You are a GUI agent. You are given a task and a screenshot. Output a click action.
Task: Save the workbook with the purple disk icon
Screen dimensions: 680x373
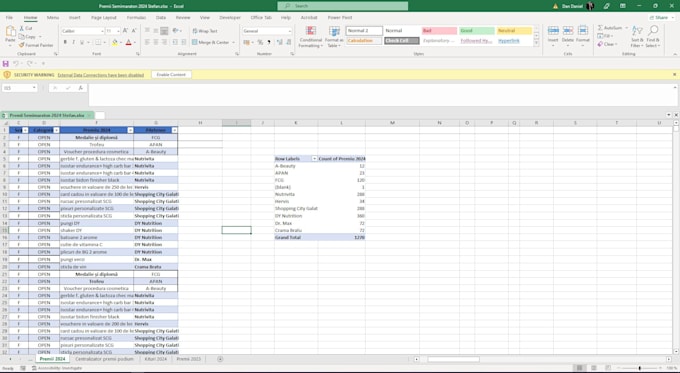point(6,63)
